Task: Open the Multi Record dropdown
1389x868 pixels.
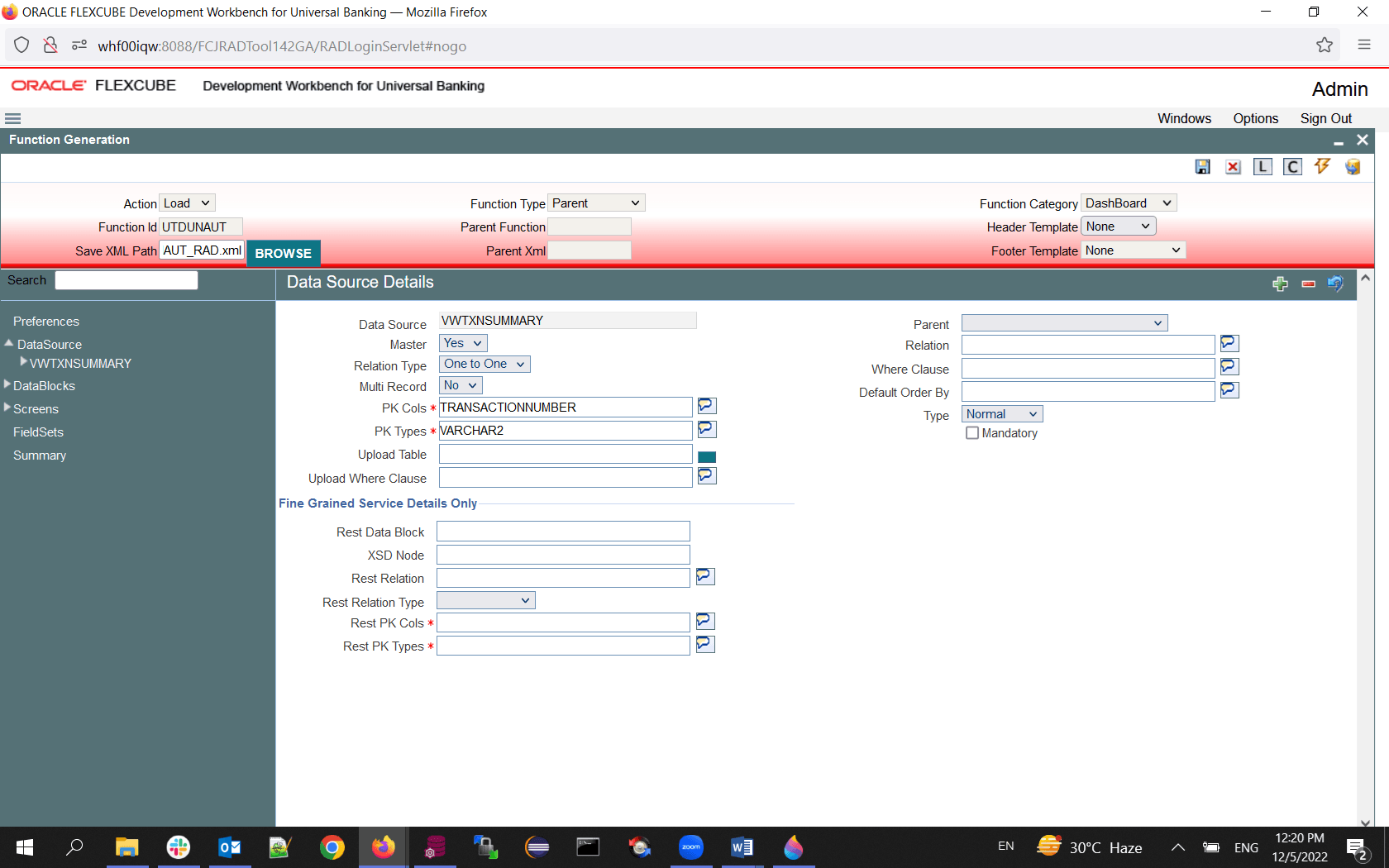Action: click(461, 386)
